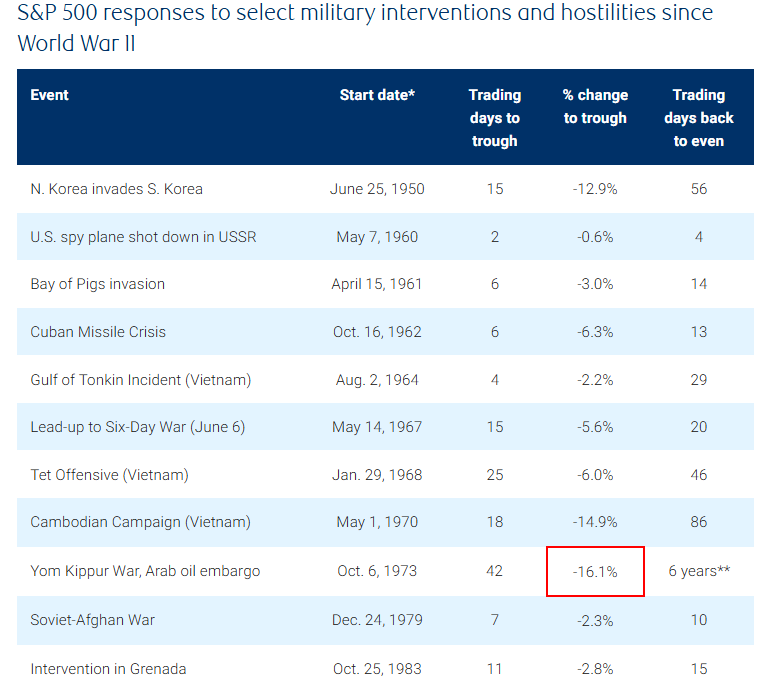774x690 pixels.
Task: Click the June 25, 1950 start date
Action: click(x=377, y=189)
